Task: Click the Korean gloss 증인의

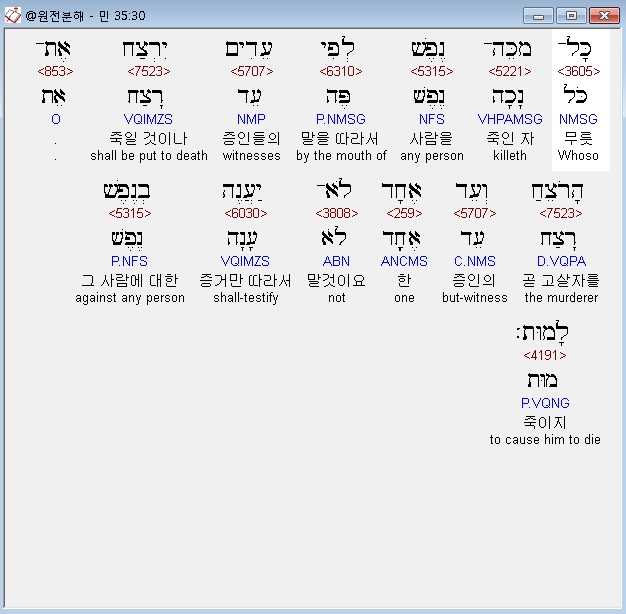Action: (x=474, y=280)
